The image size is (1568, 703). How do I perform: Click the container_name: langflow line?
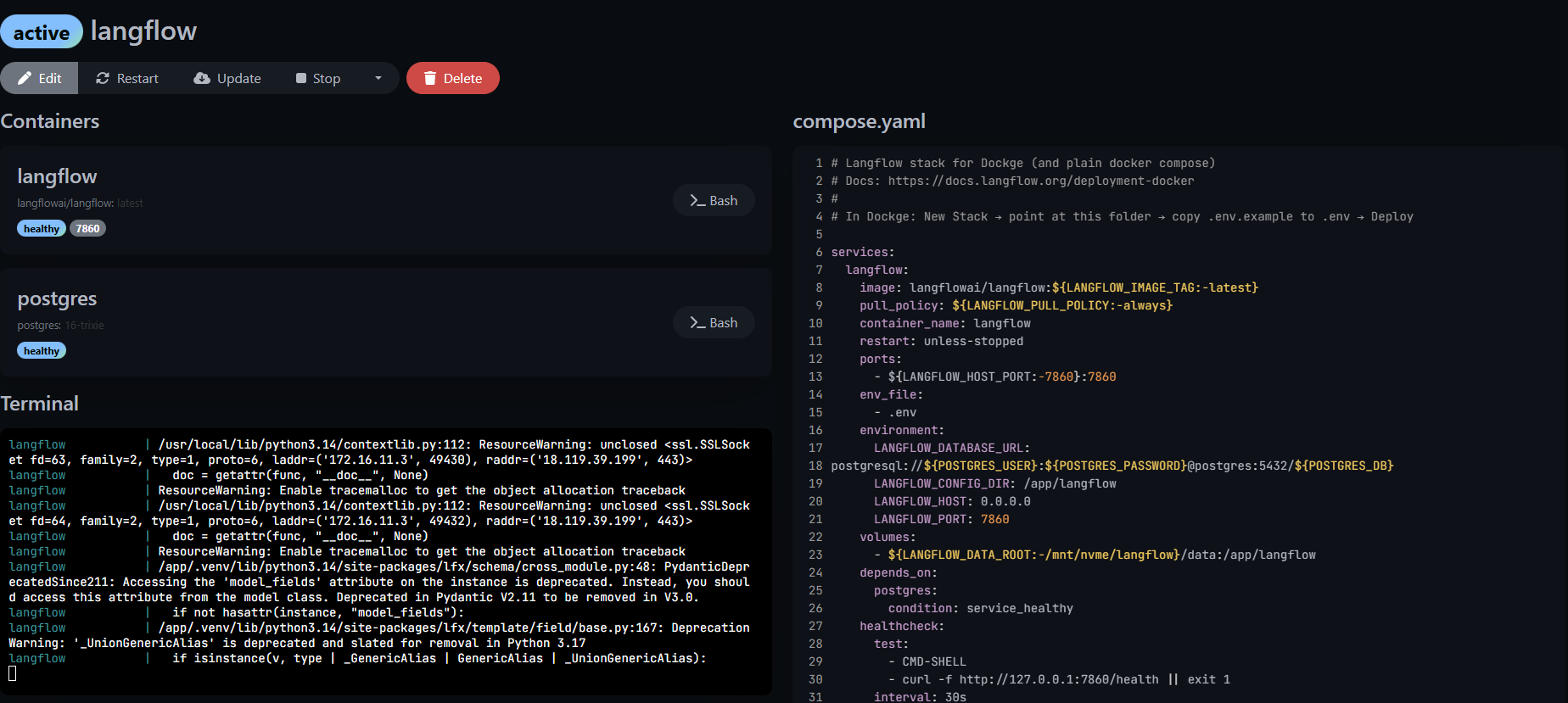(x=945, y=323)
